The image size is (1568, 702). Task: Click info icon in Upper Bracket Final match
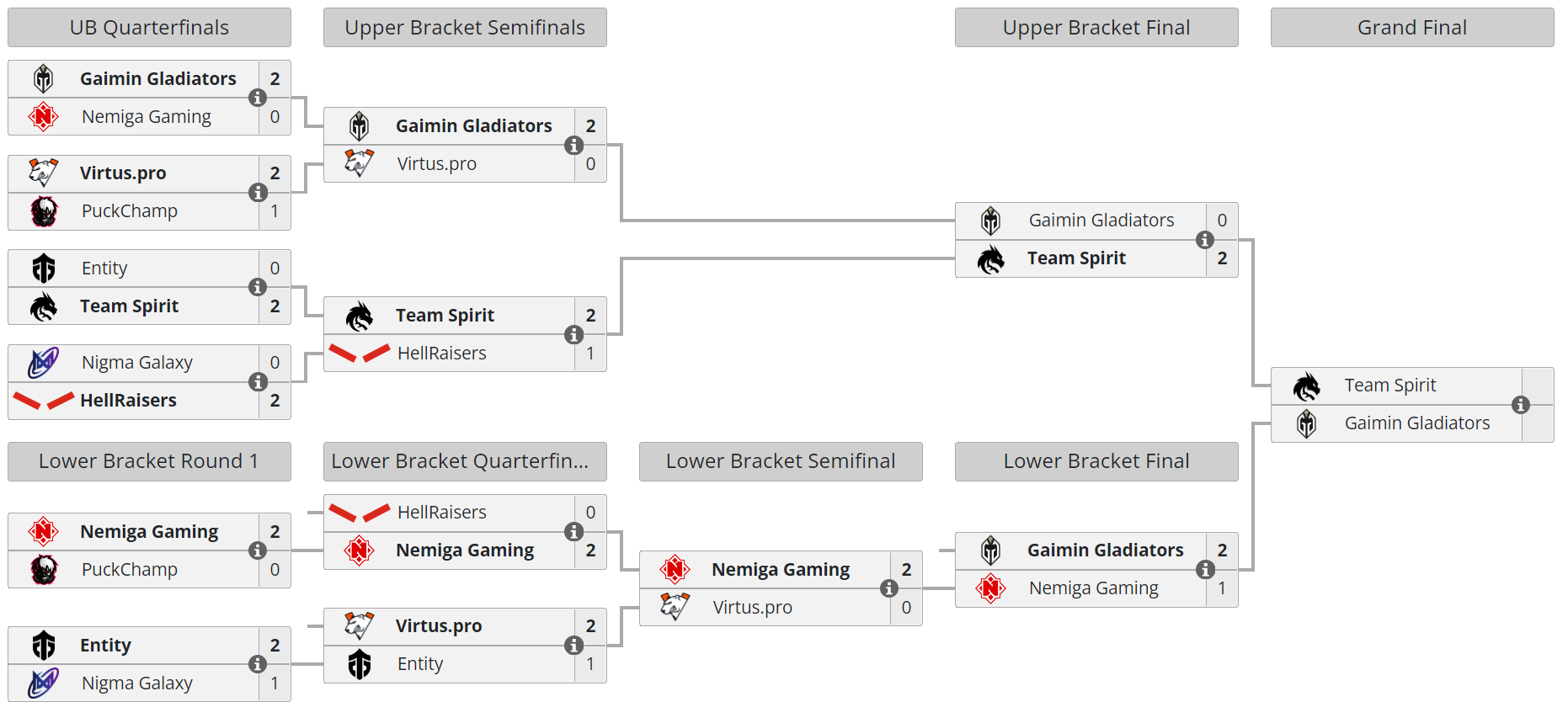coord(1205,240)
